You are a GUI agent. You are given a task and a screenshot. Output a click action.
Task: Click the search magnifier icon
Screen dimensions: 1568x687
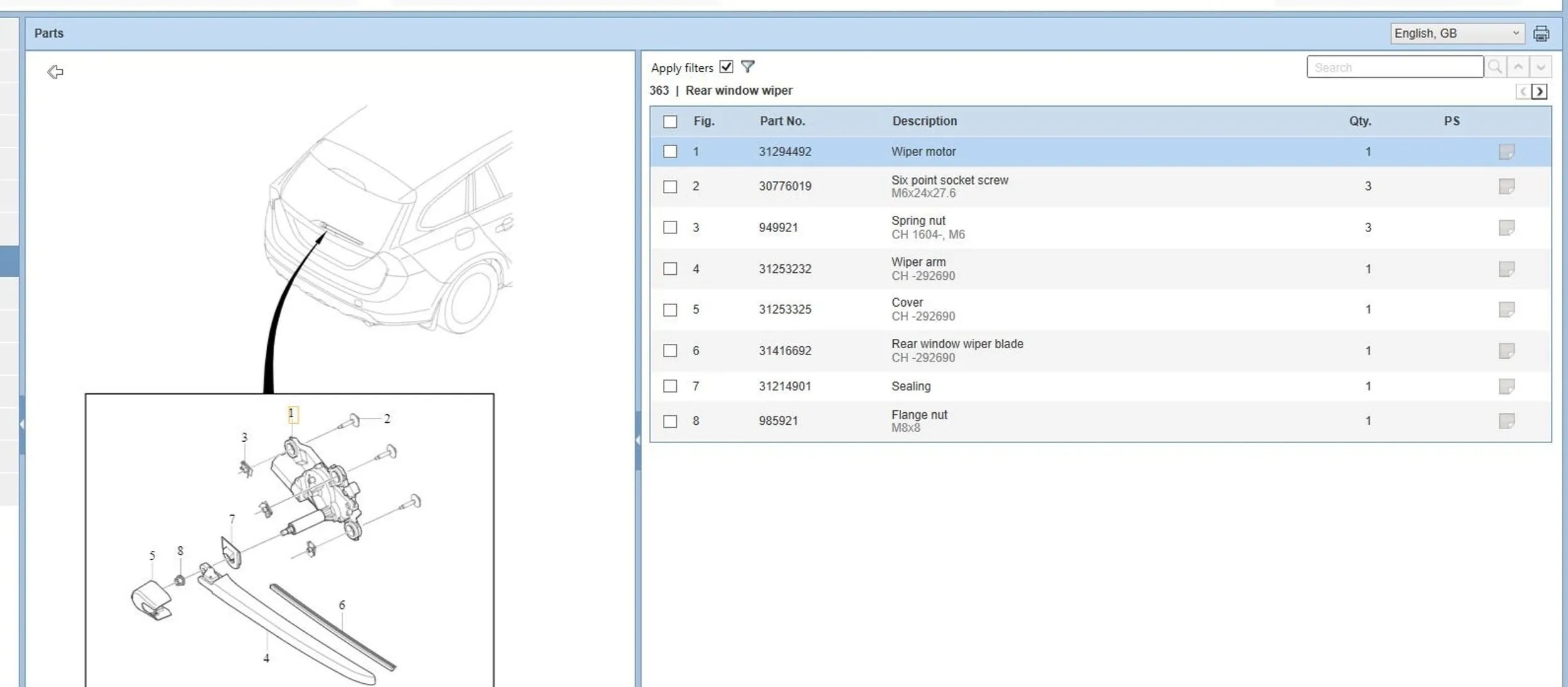point(1495,67)
